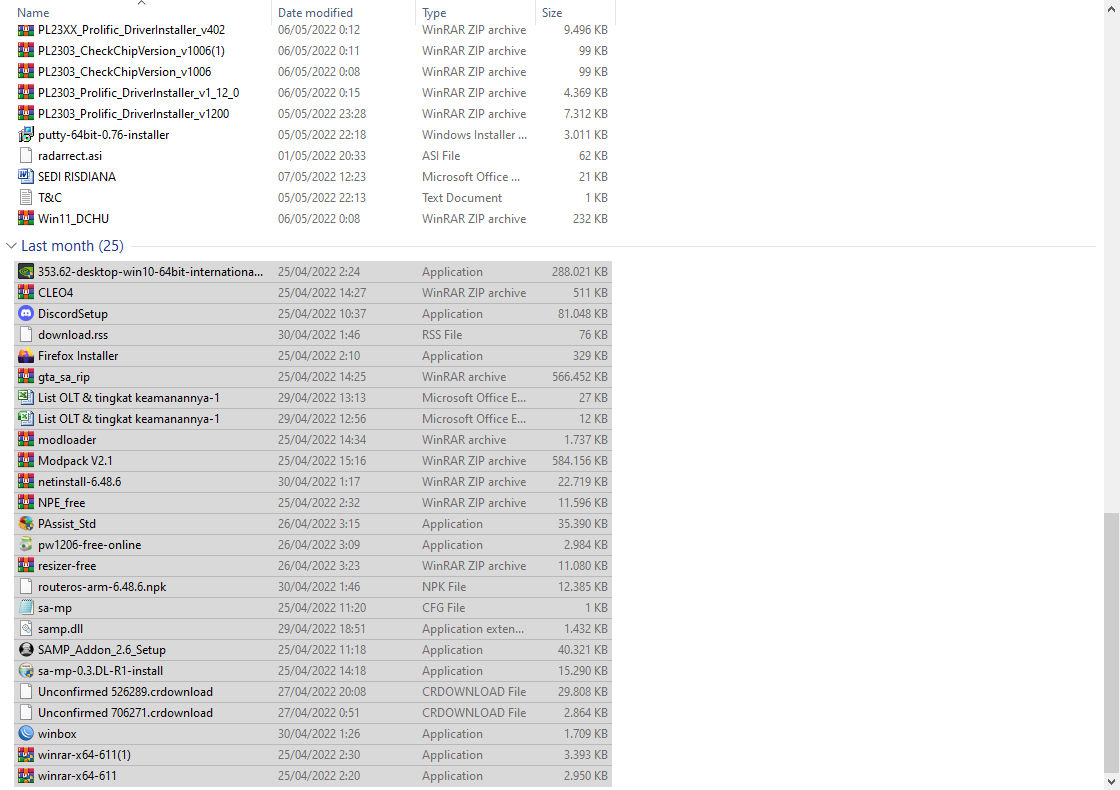This screenshot has width=1120, height=790.
Task: Click the Text Document type cell
Action: [461, 198]
